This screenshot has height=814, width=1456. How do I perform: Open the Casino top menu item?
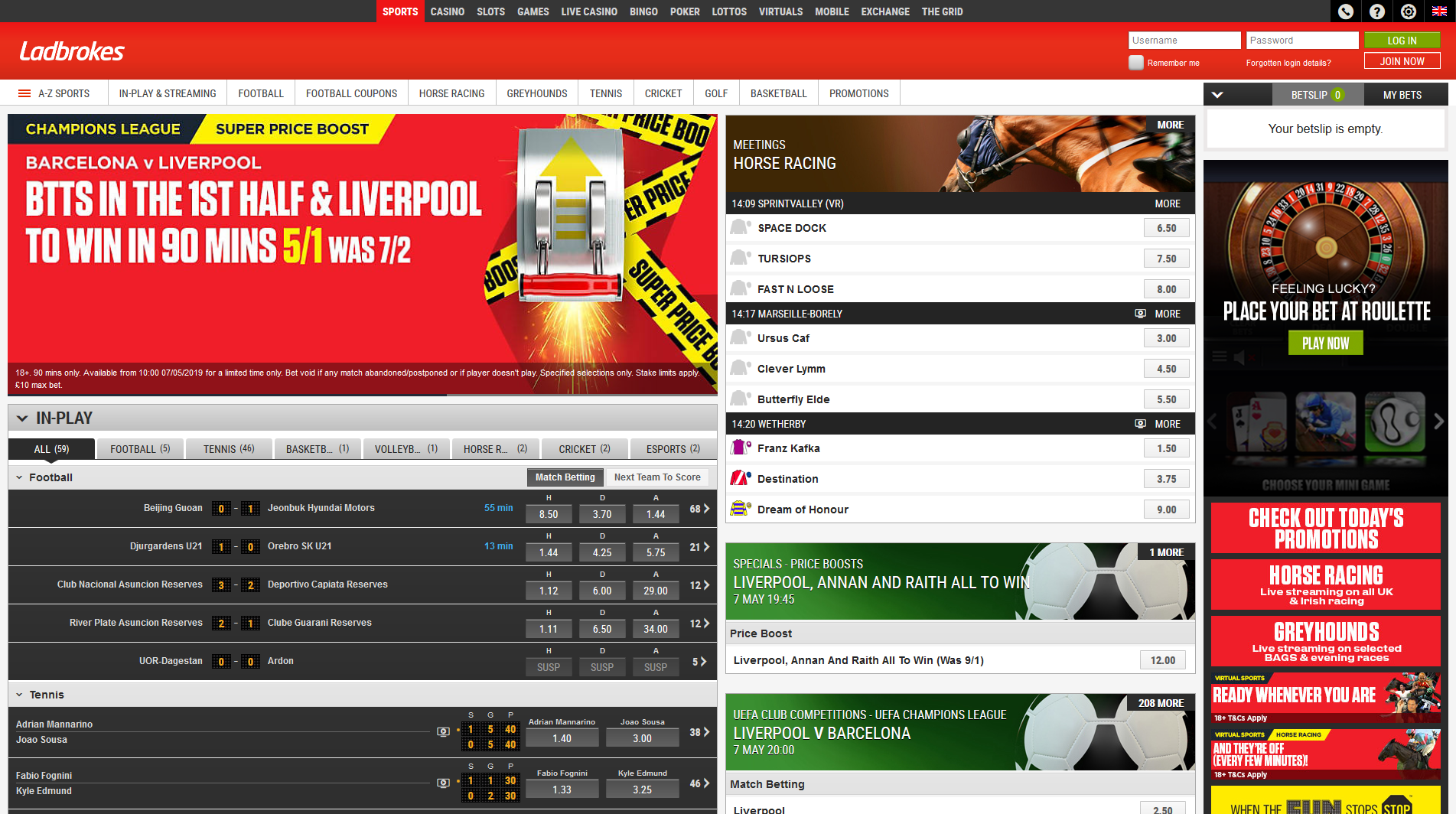pos(448,11)
